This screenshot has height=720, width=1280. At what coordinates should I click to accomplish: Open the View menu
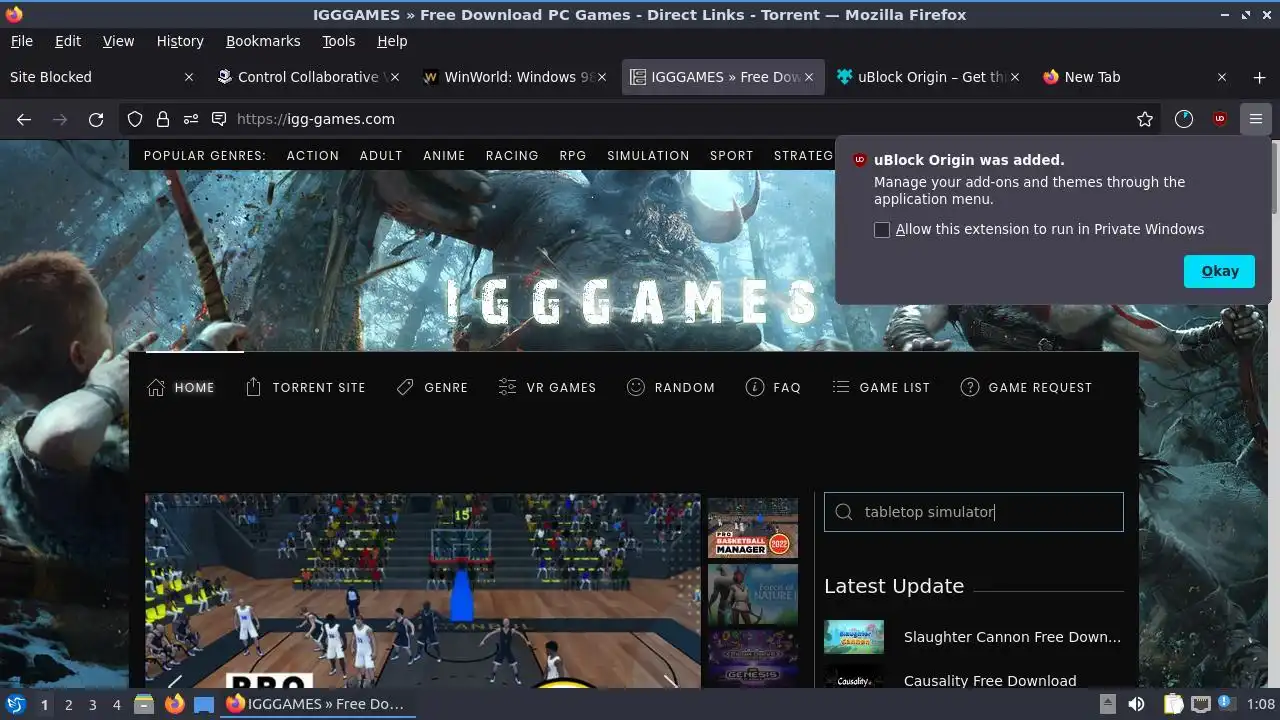(x=118, y=41)
